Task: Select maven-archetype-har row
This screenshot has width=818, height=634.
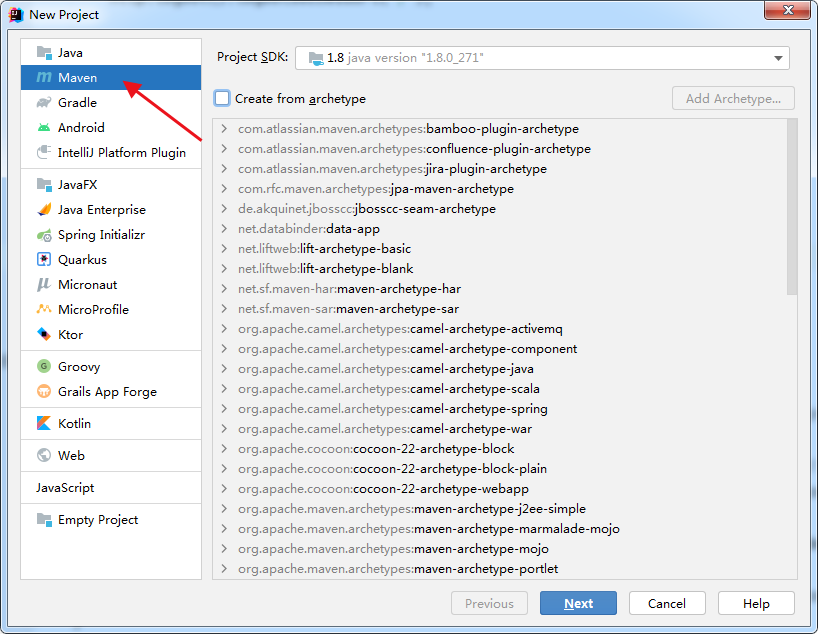Action: click(x=500, y=289)
